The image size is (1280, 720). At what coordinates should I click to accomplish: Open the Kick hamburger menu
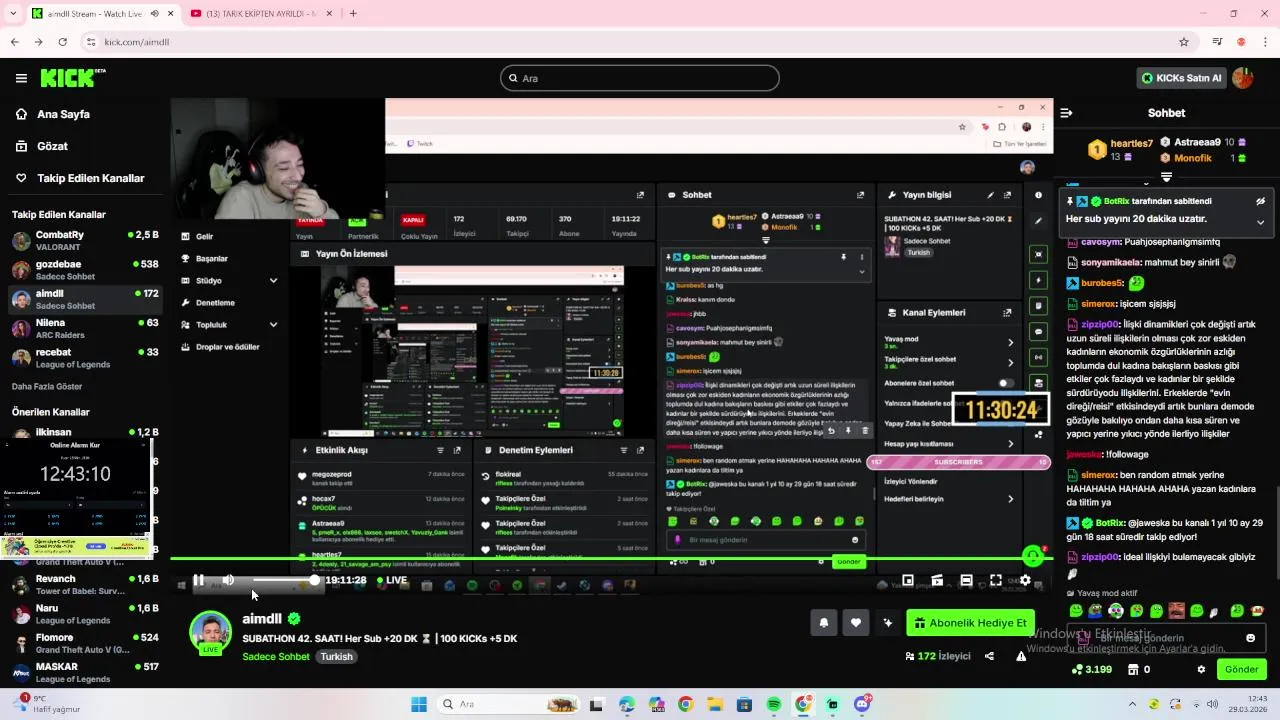[x=21, y=78]
